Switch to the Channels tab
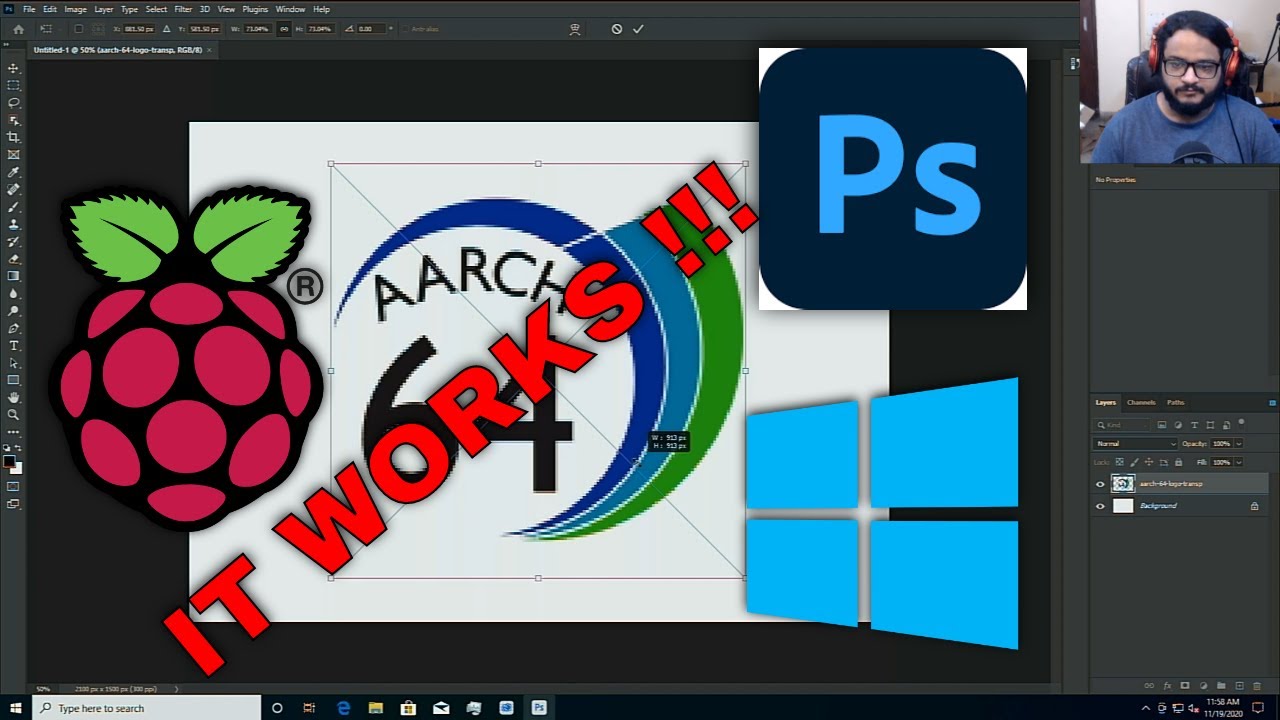Viewport: 1280px width, 720px height. tap(1141, 403)
